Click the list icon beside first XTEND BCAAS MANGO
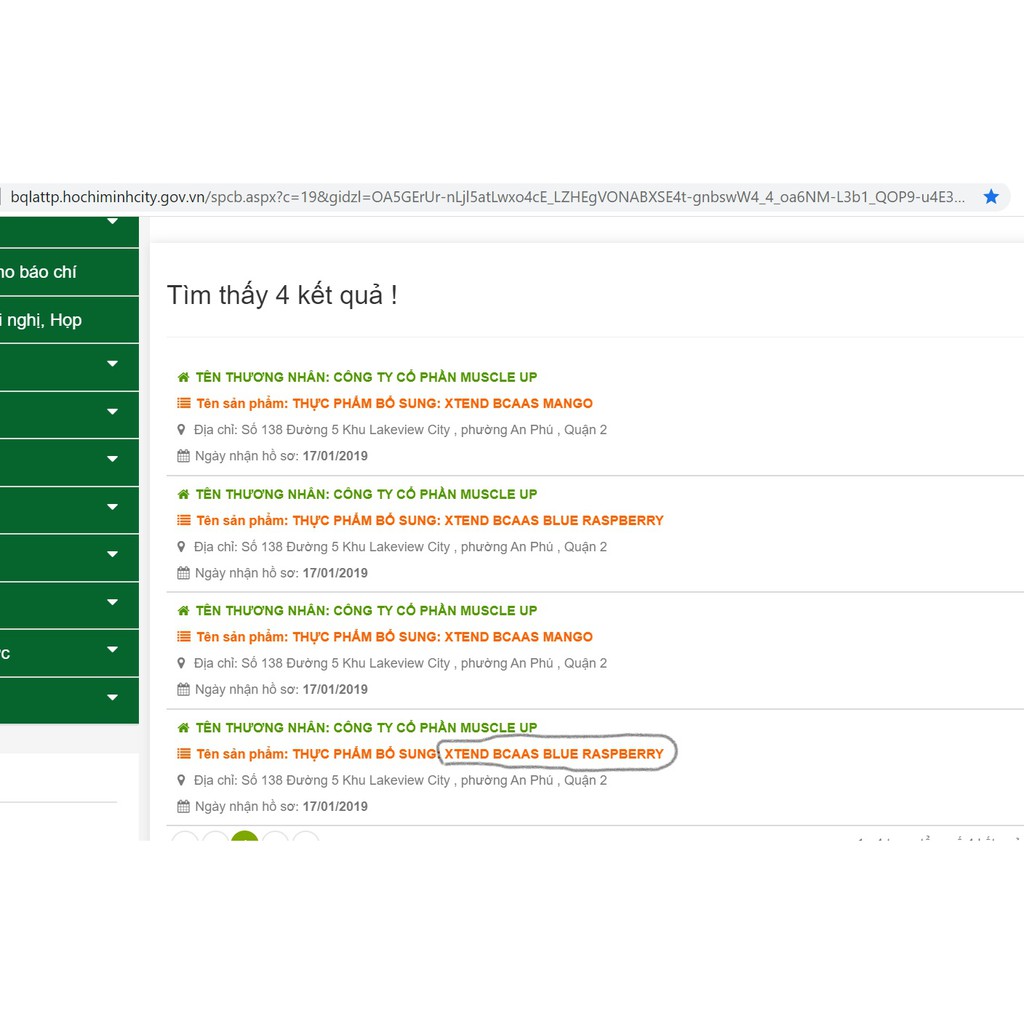This screenshot has height=1024, width=1024. click(x=183, y=404)
